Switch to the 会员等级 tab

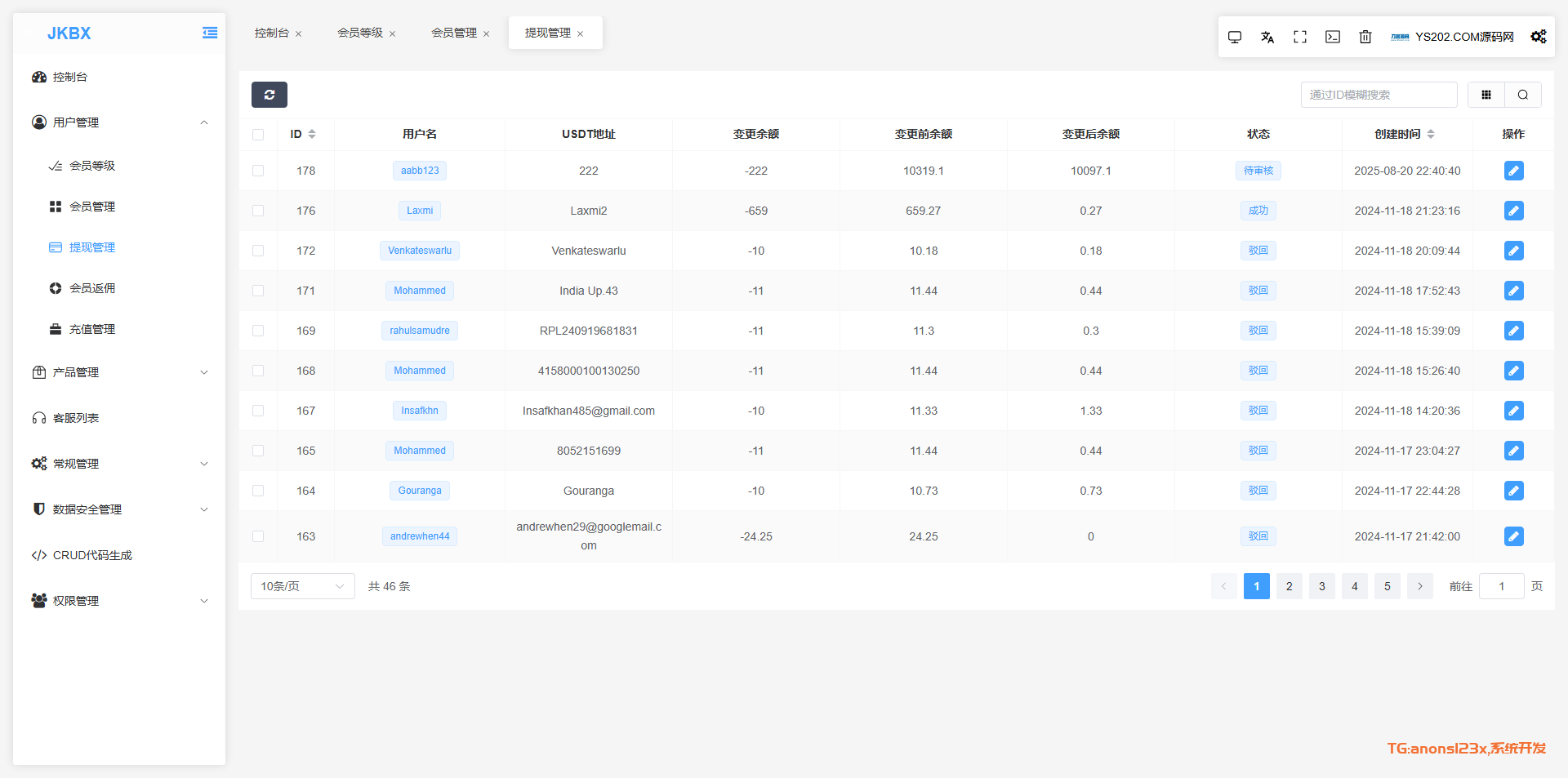pos(360,33)
